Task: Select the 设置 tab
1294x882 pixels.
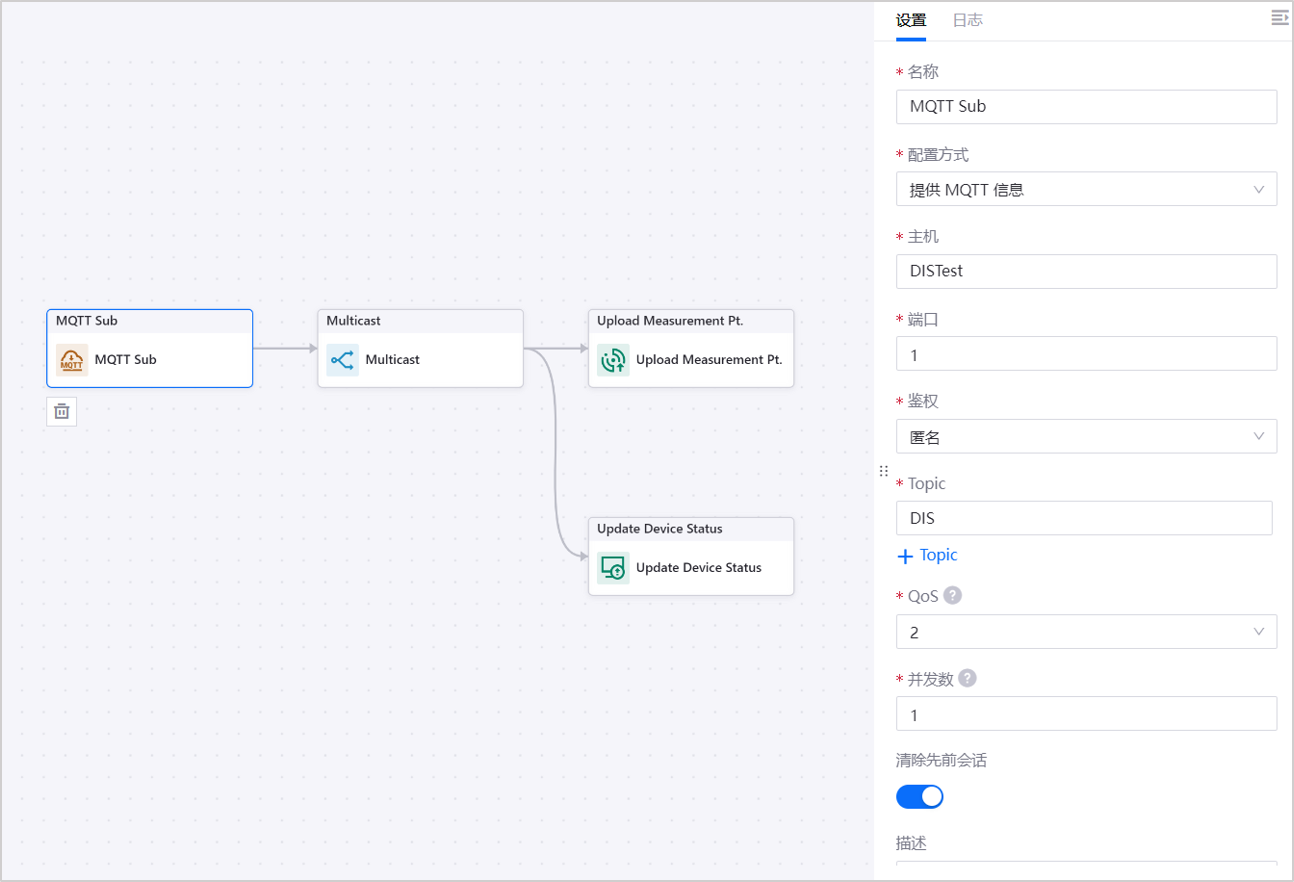Action: tap(910, 20)
